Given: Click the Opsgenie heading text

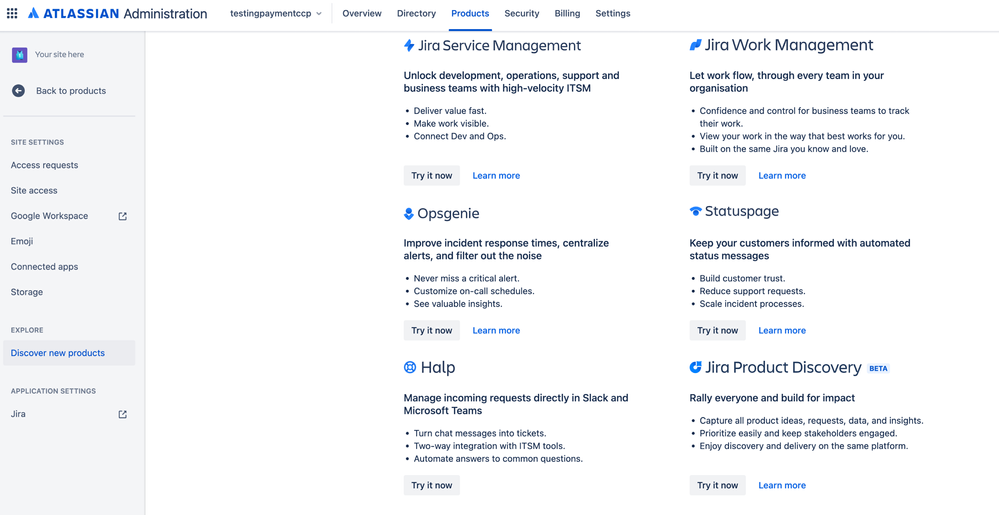Looking at the screenshot, I should (x=449, y=214).
